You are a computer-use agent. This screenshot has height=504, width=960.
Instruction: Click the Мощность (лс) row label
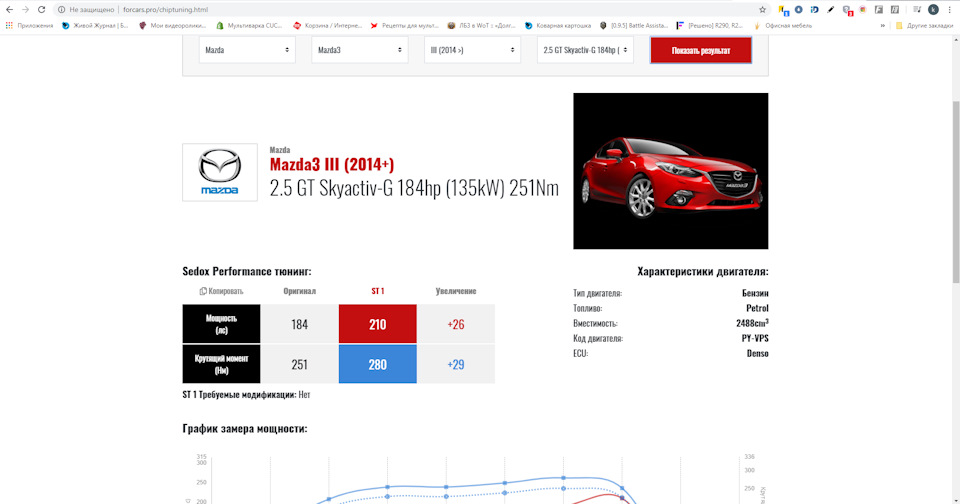221,324
